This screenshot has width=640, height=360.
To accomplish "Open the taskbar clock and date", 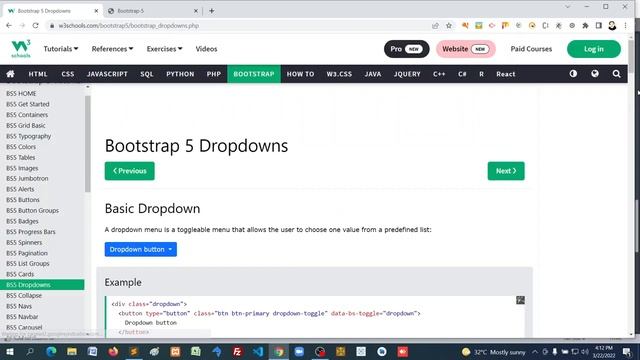I will [x=604, y=351].
